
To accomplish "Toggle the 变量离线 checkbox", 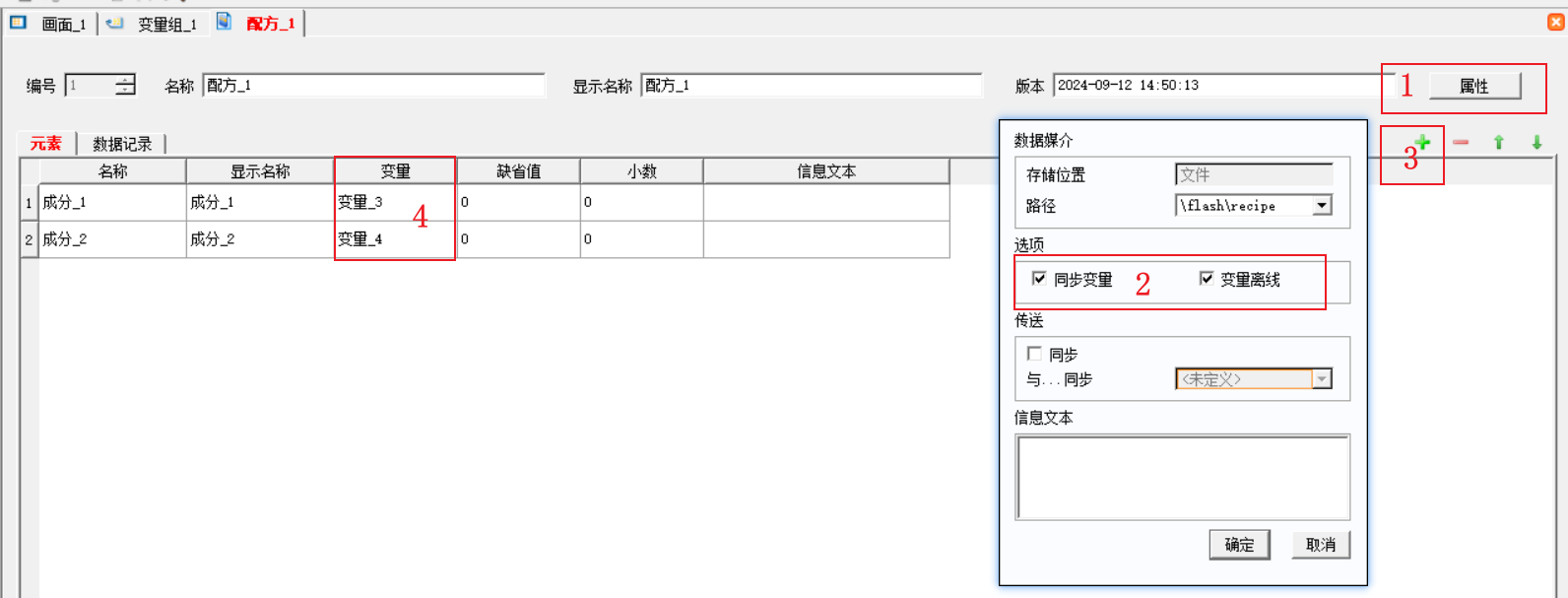I will [x=1207, y=279].
